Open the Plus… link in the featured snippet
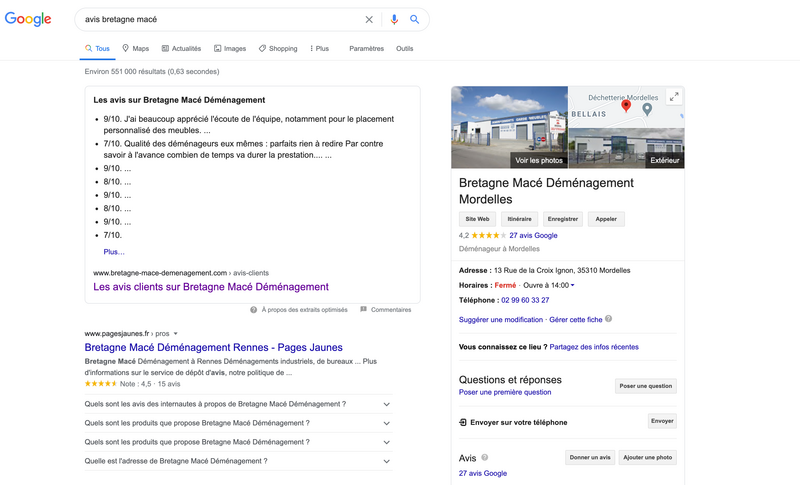 tap(114, 251)
